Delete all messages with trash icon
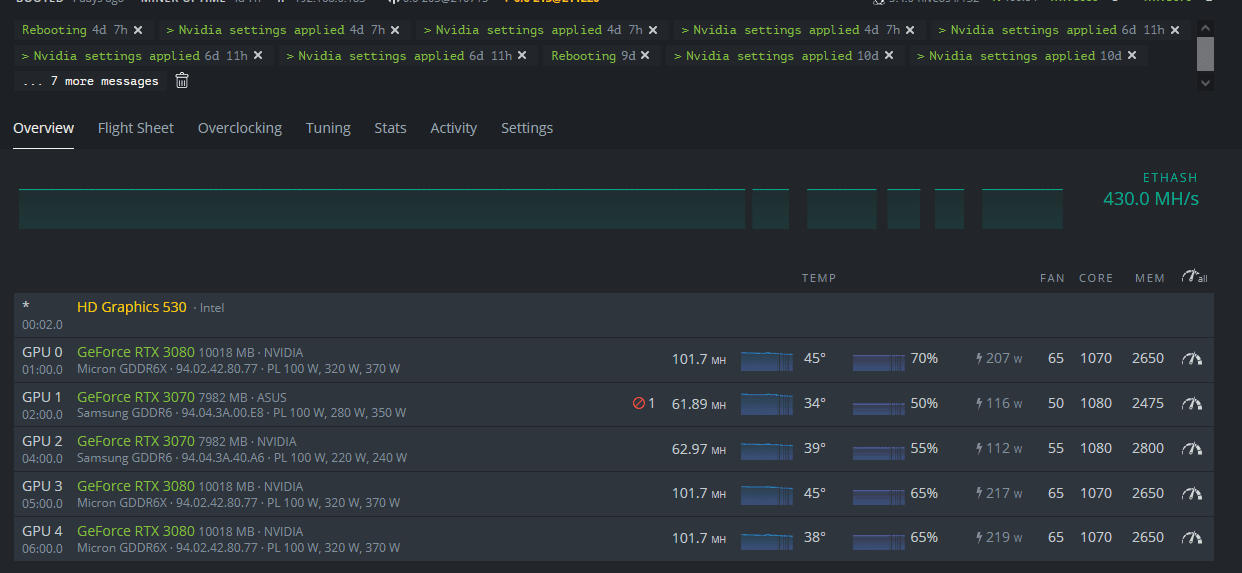The image size is (1242, 573). [x=182, y=81]
